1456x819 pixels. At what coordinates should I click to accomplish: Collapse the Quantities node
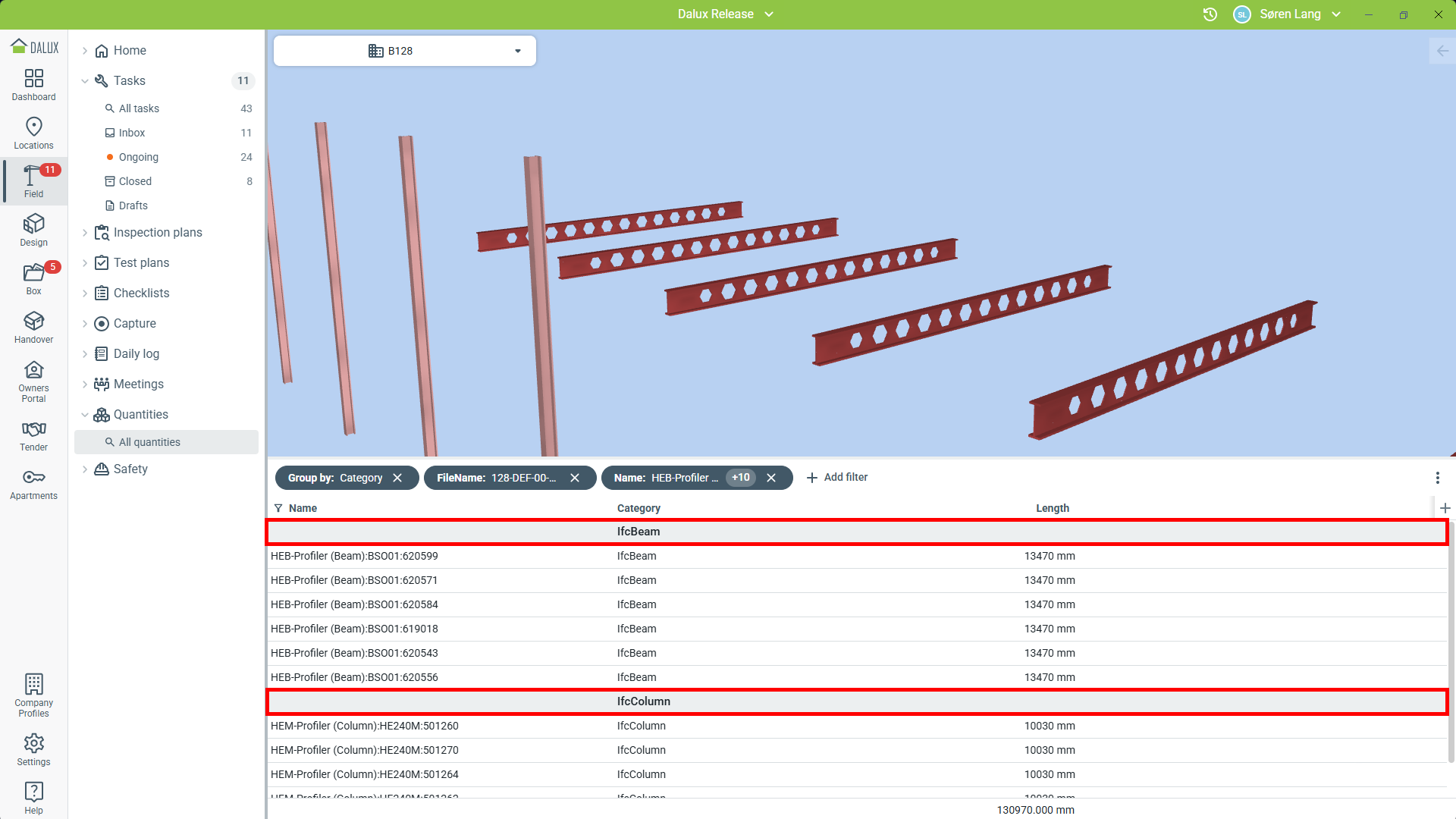(85, 415)
